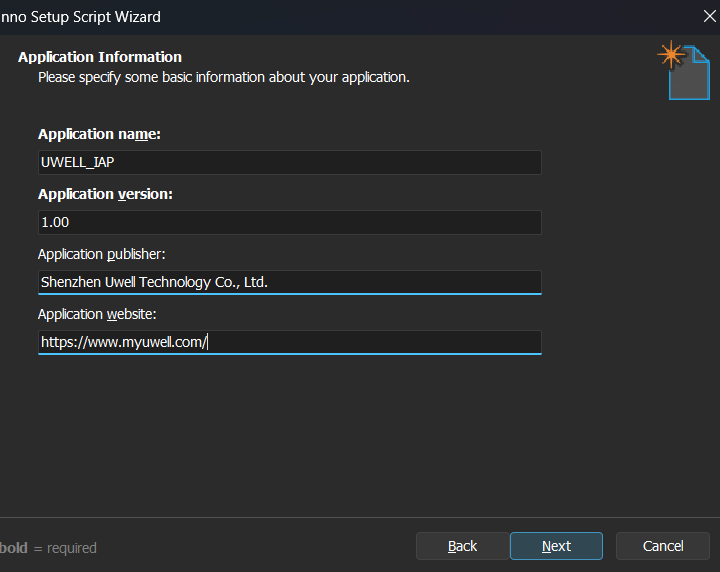Click the 'Application website:' label
Image resolution: width=720 pixels, height=572 pixels.
97,314
